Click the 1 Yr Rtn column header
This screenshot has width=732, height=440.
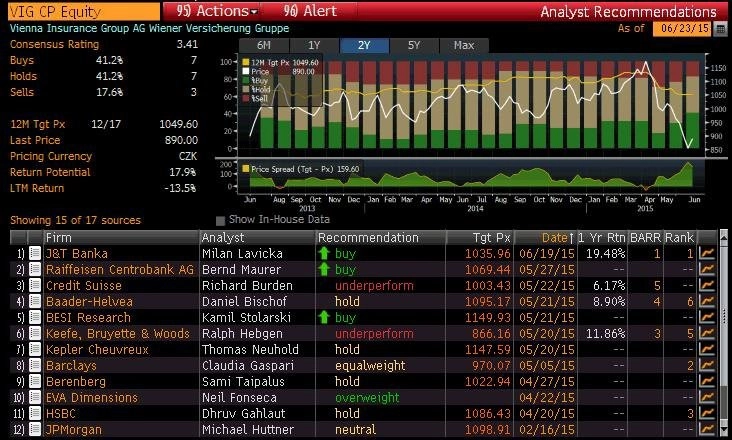point(602,237)
